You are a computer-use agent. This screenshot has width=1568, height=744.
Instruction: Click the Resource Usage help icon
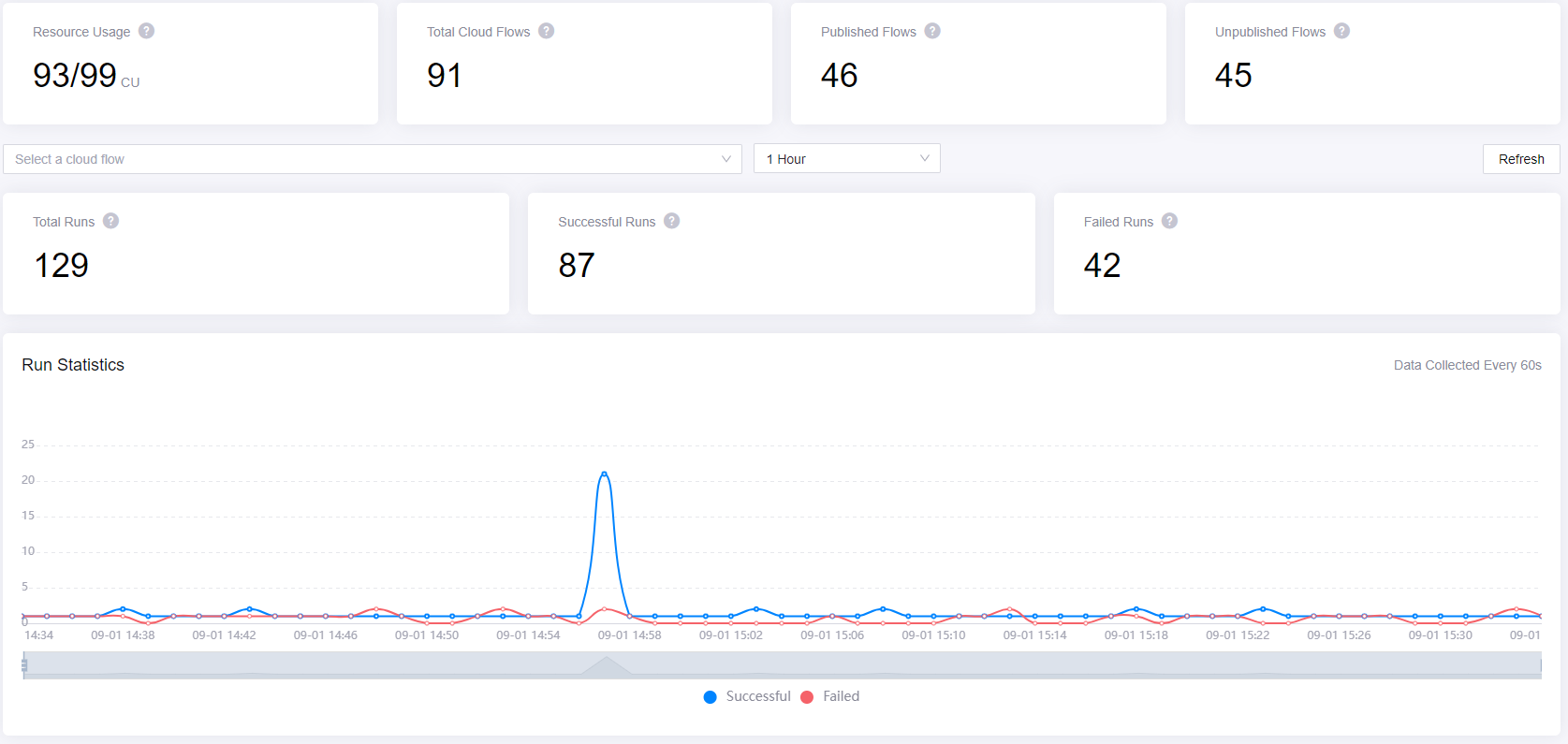tap(146, 31)
